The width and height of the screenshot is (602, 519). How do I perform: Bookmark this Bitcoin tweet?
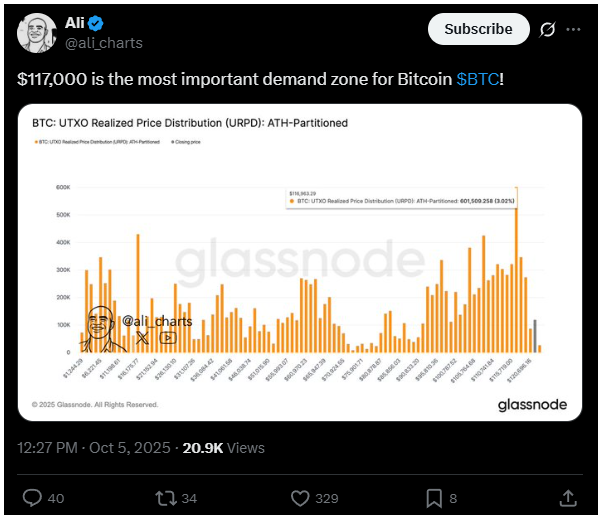pos(435,497)
